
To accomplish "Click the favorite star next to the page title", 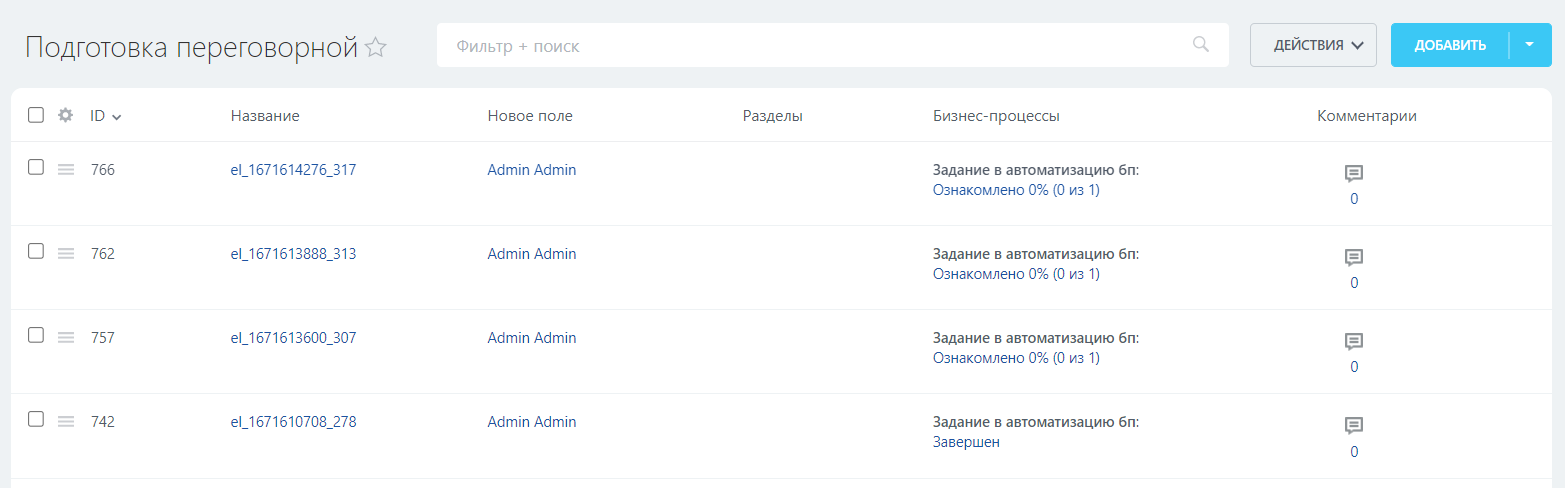I will pos(376,47).
